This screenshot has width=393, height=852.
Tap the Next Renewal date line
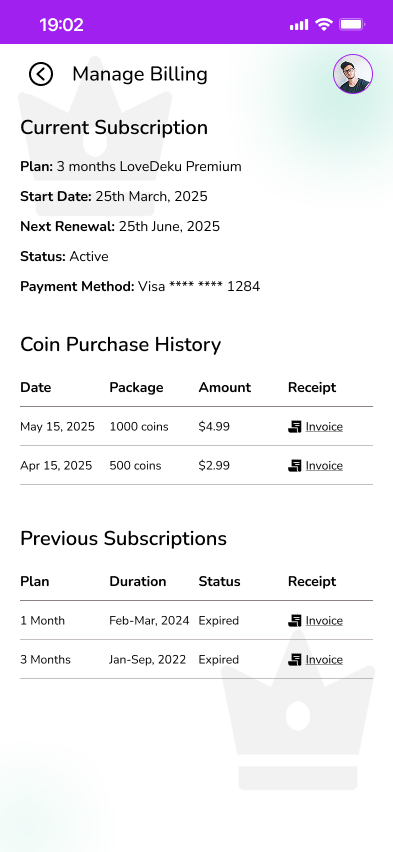click(x=120, y=227)
